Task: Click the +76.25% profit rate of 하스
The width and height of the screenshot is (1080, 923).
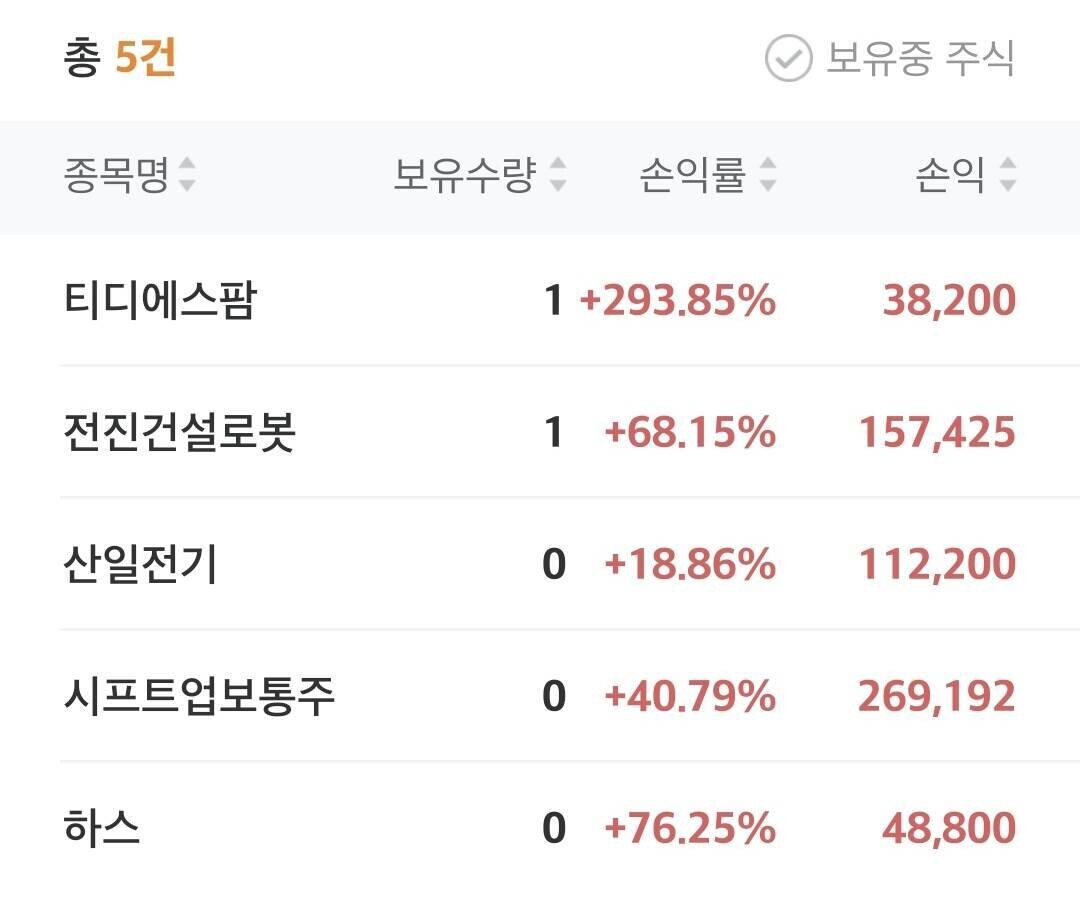Action: 692,828
